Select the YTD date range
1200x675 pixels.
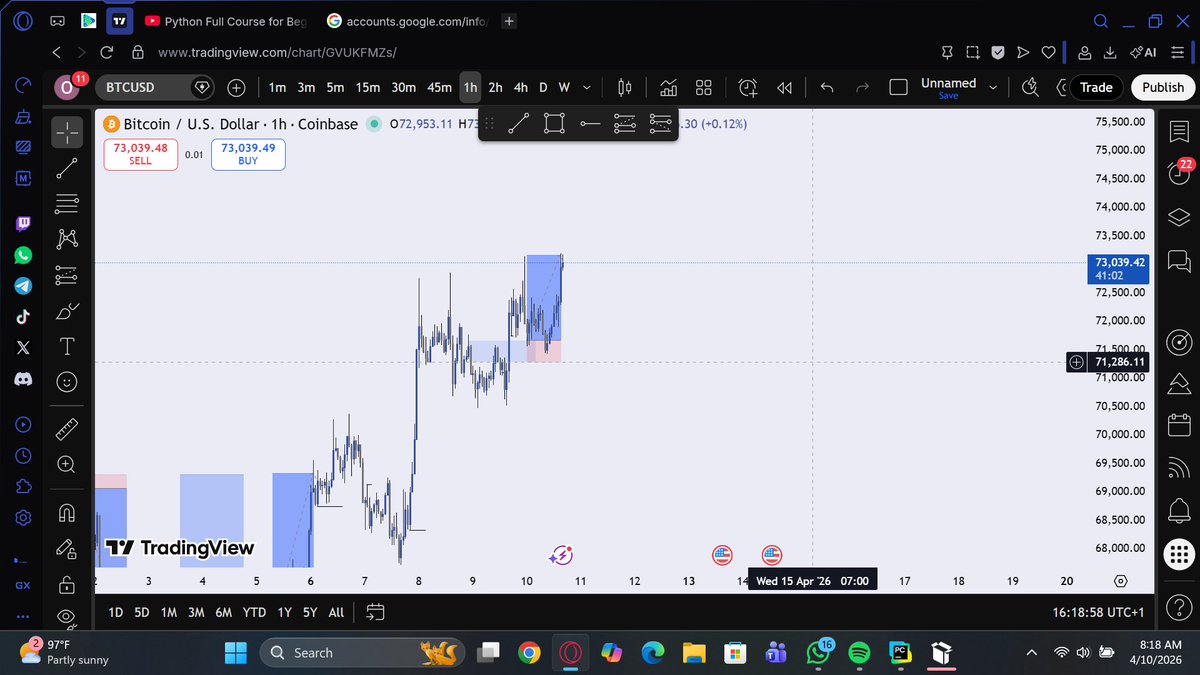tap(255, 612)
